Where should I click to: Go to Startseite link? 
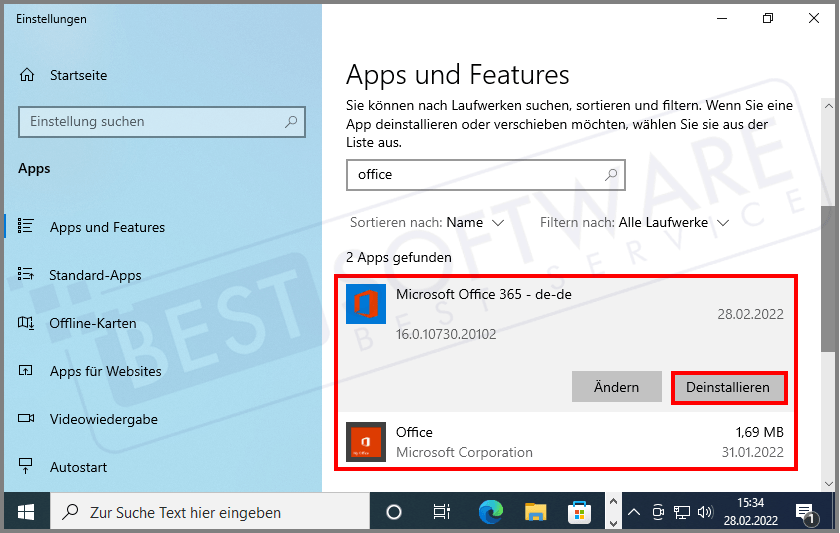pos(79,76)
